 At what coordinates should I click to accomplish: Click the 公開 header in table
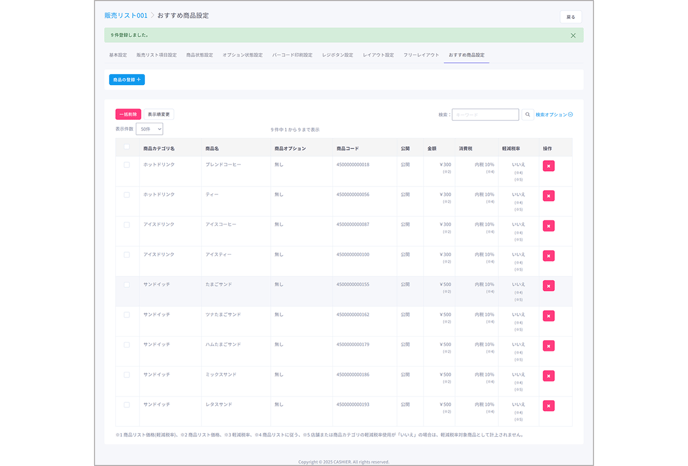coord(405,148)
